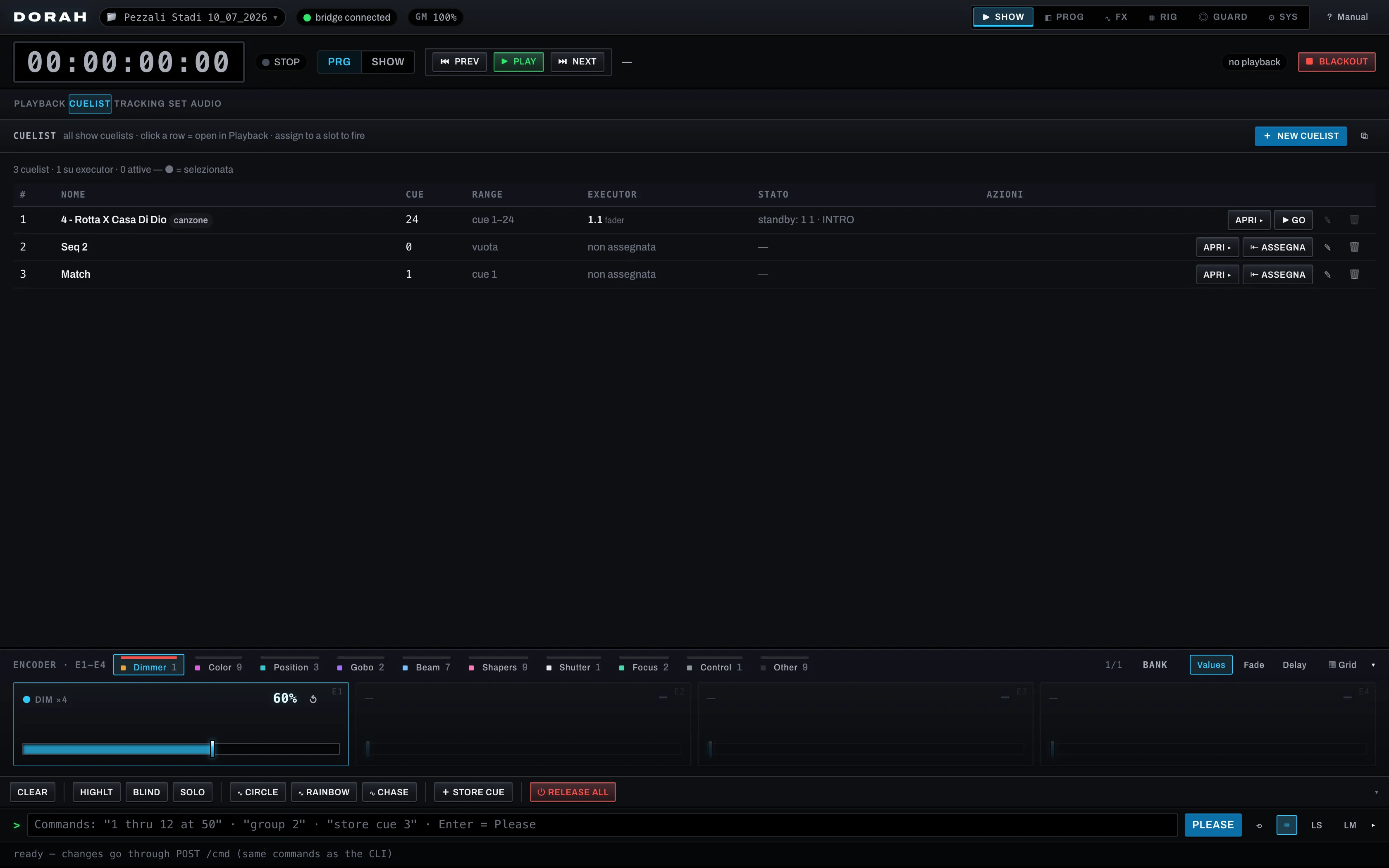Switch mode to PRG
This screenshot has width=1389, height=868.
(339, 62)
